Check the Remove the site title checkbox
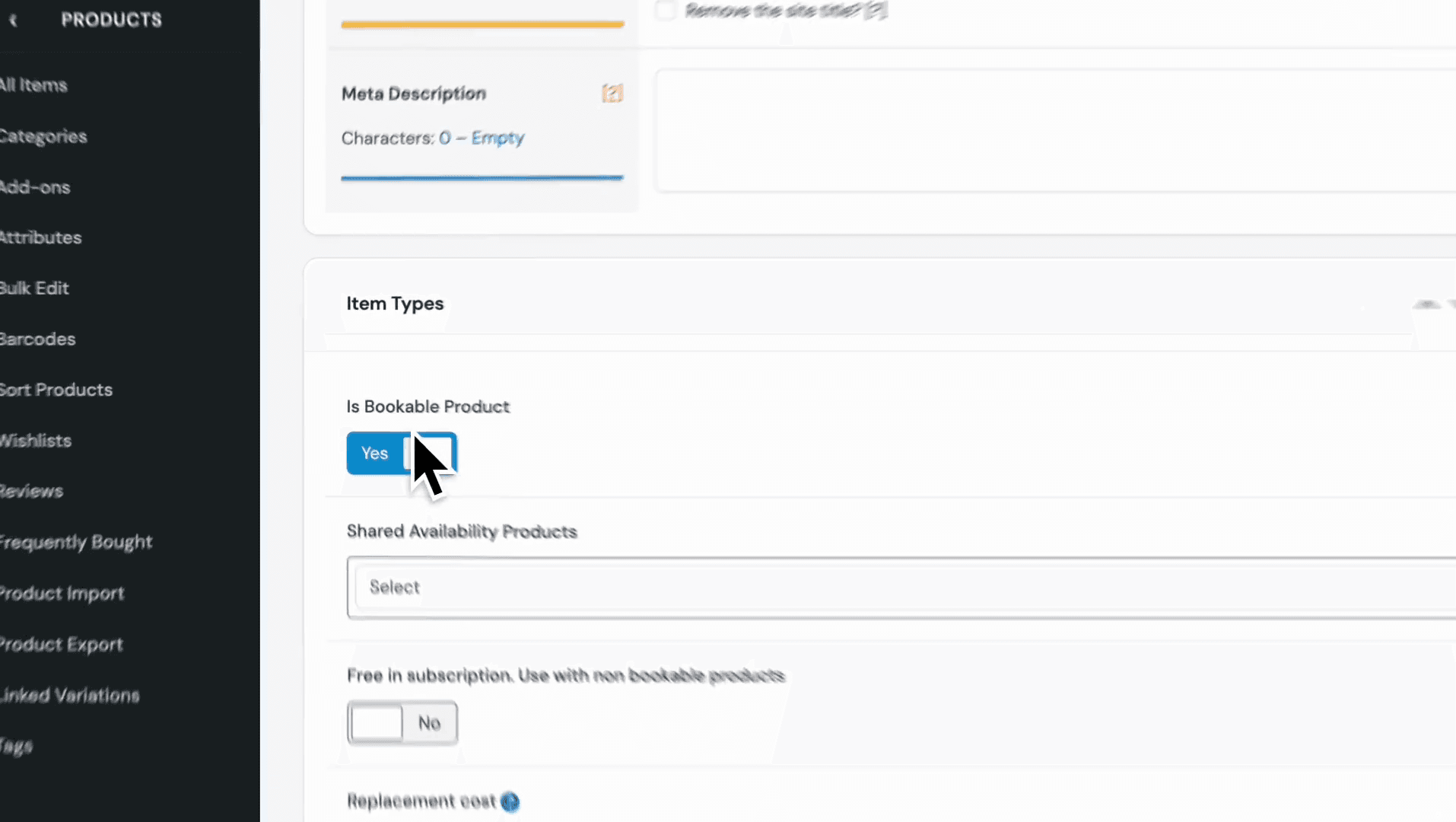The width and height of the screenshot is (1456, 822). [666, 11]
